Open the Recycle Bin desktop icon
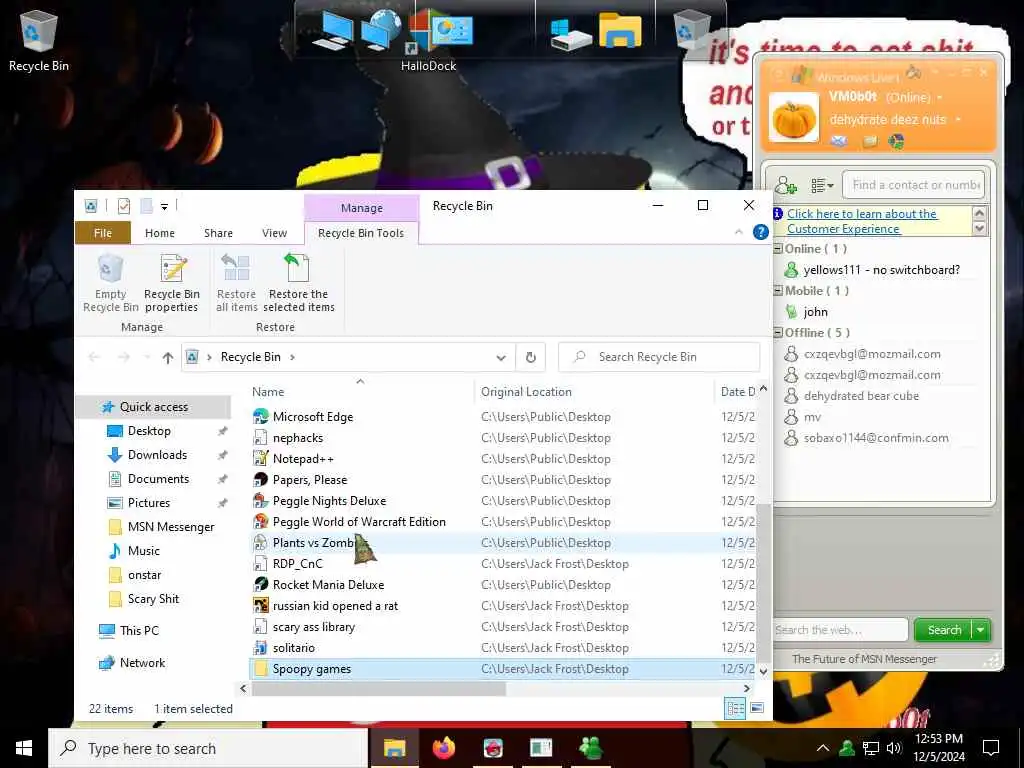 tap(39, 39)
